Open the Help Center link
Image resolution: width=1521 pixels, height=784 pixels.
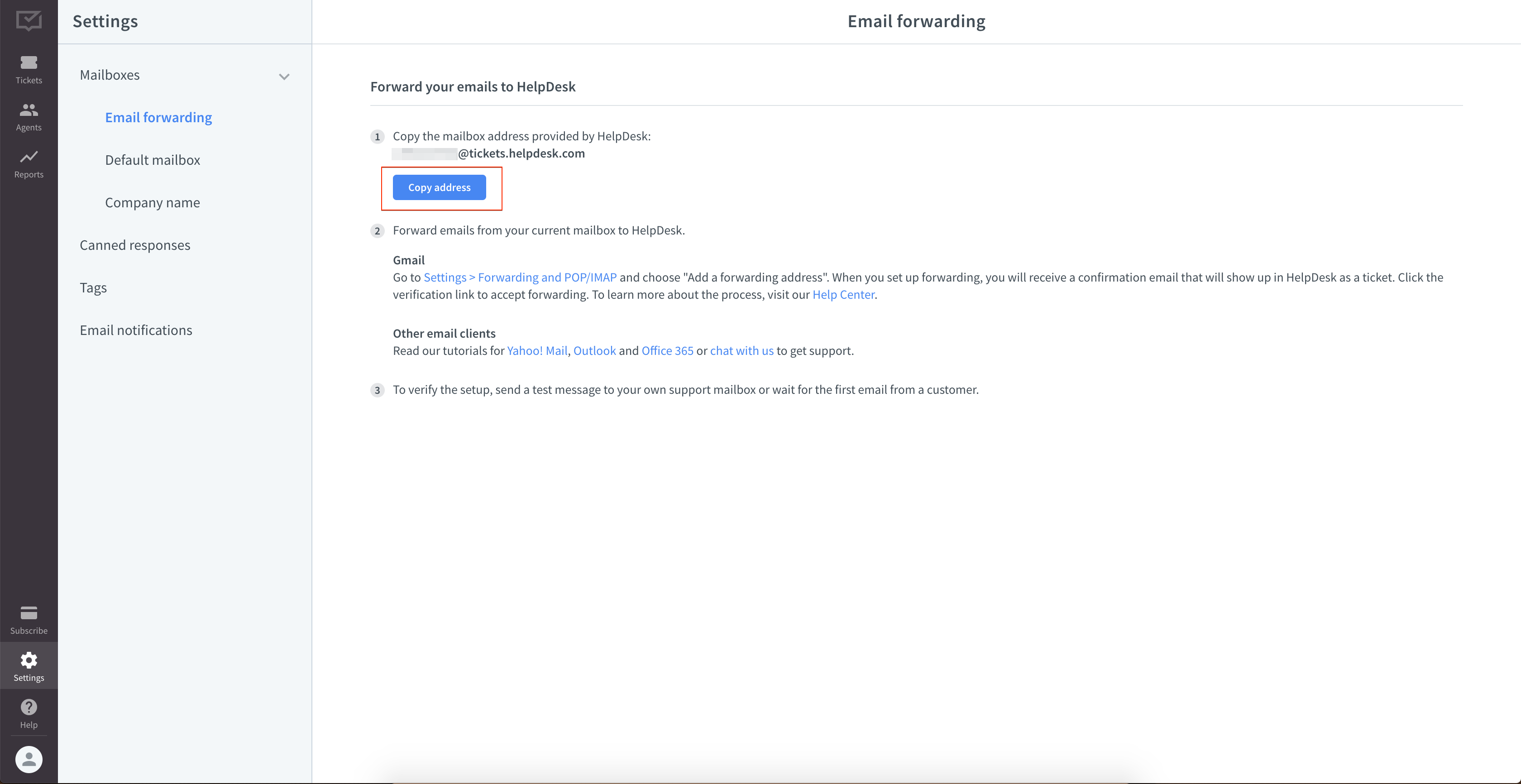842,295
